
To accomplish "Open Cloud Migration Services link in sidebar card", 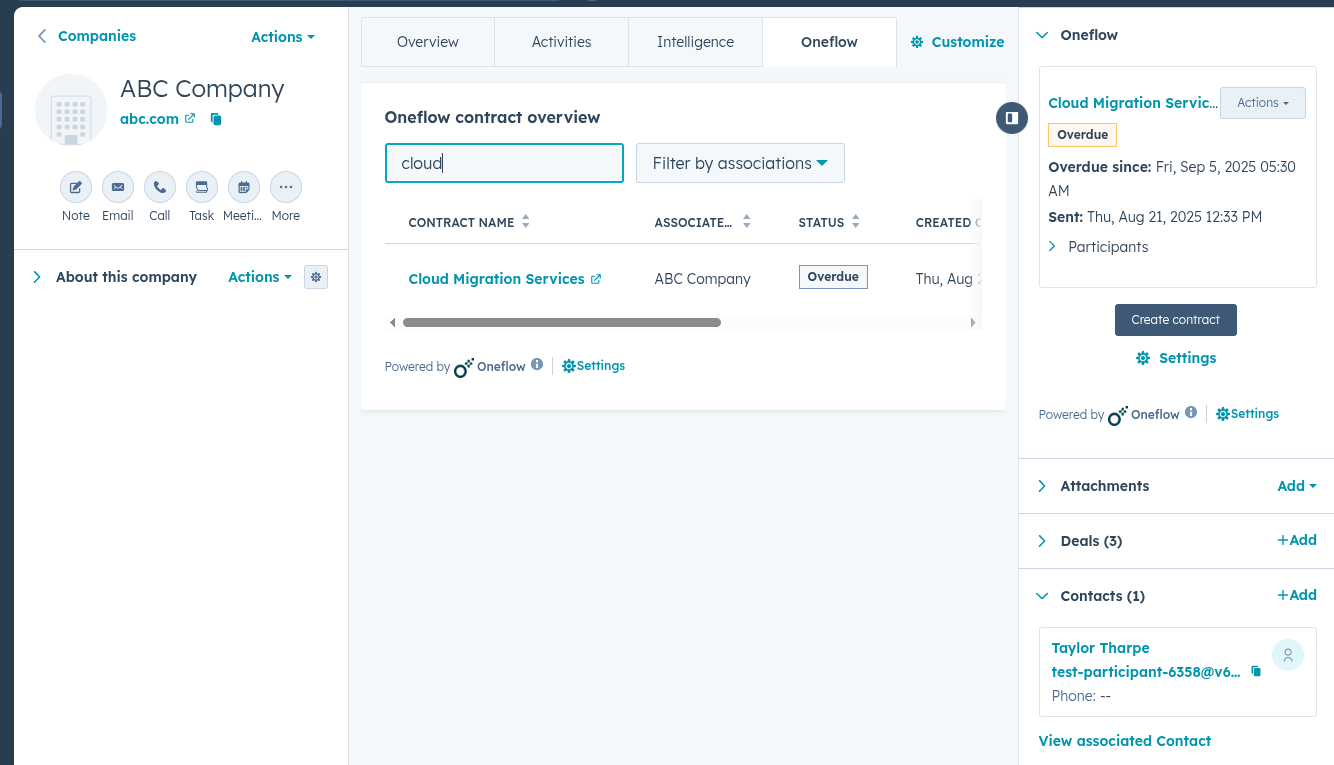I will (x=1132, y=103).
